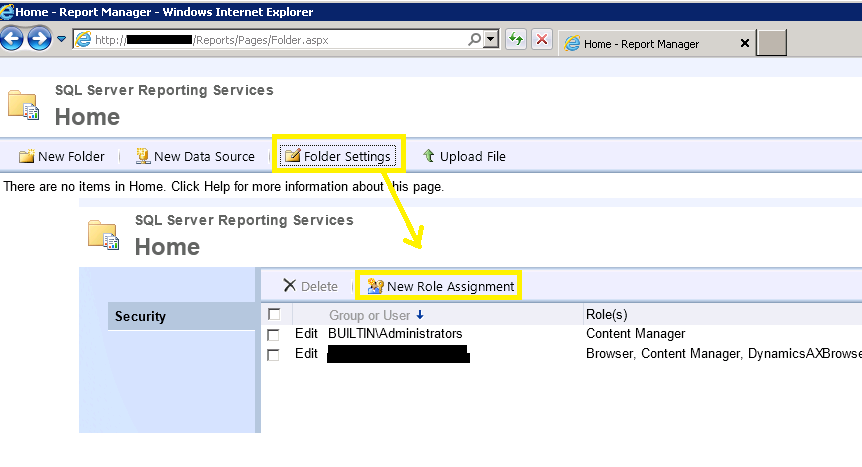The height and width of the screenshot is (467, 862).
Task: Click the Role(s) column header
Action: 606,314
